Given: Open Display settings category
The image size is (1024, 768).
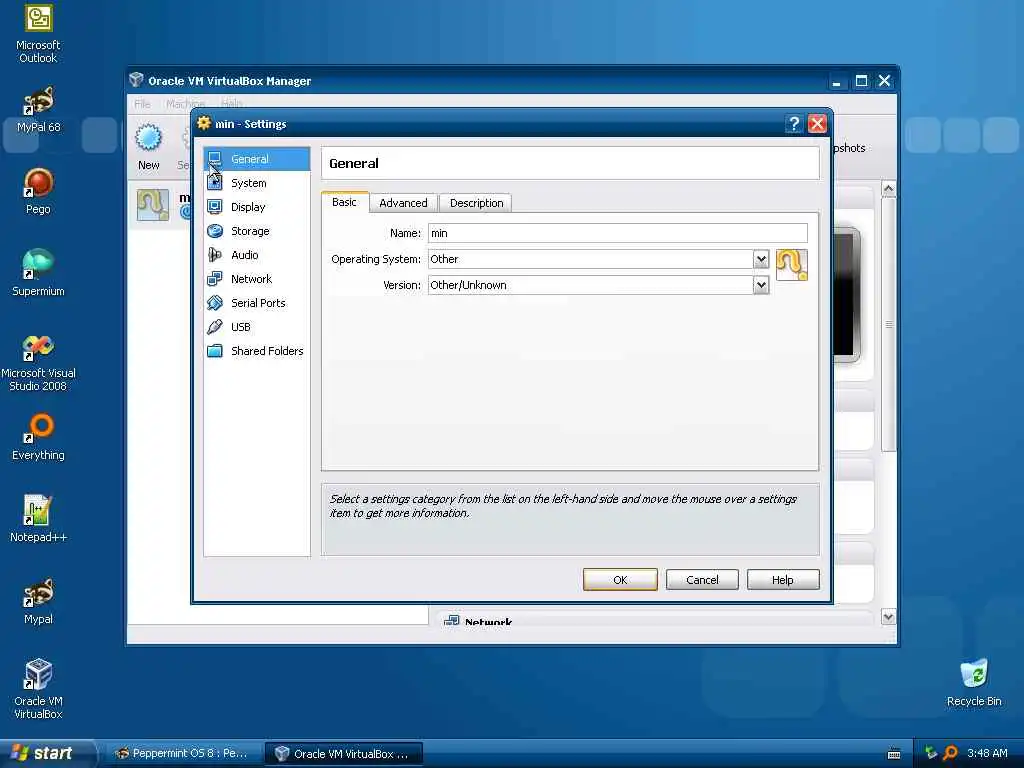Looking at the screenshot, I should [x=257, y=207].
